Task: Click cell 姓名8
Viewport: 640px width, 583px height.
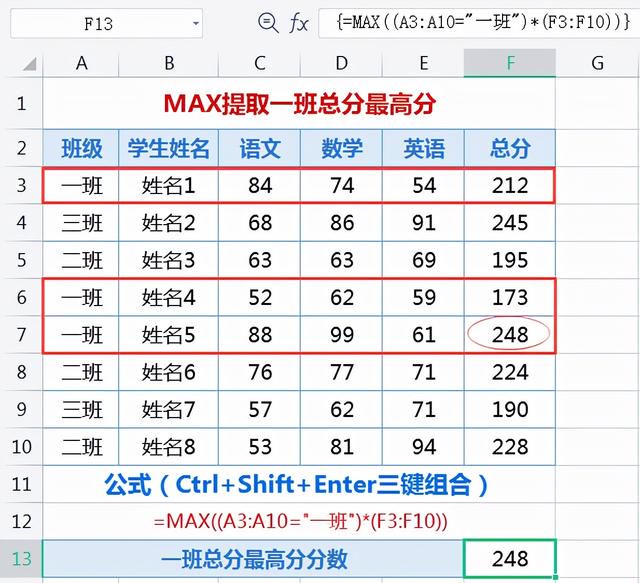Action: [x=169, y=447]
